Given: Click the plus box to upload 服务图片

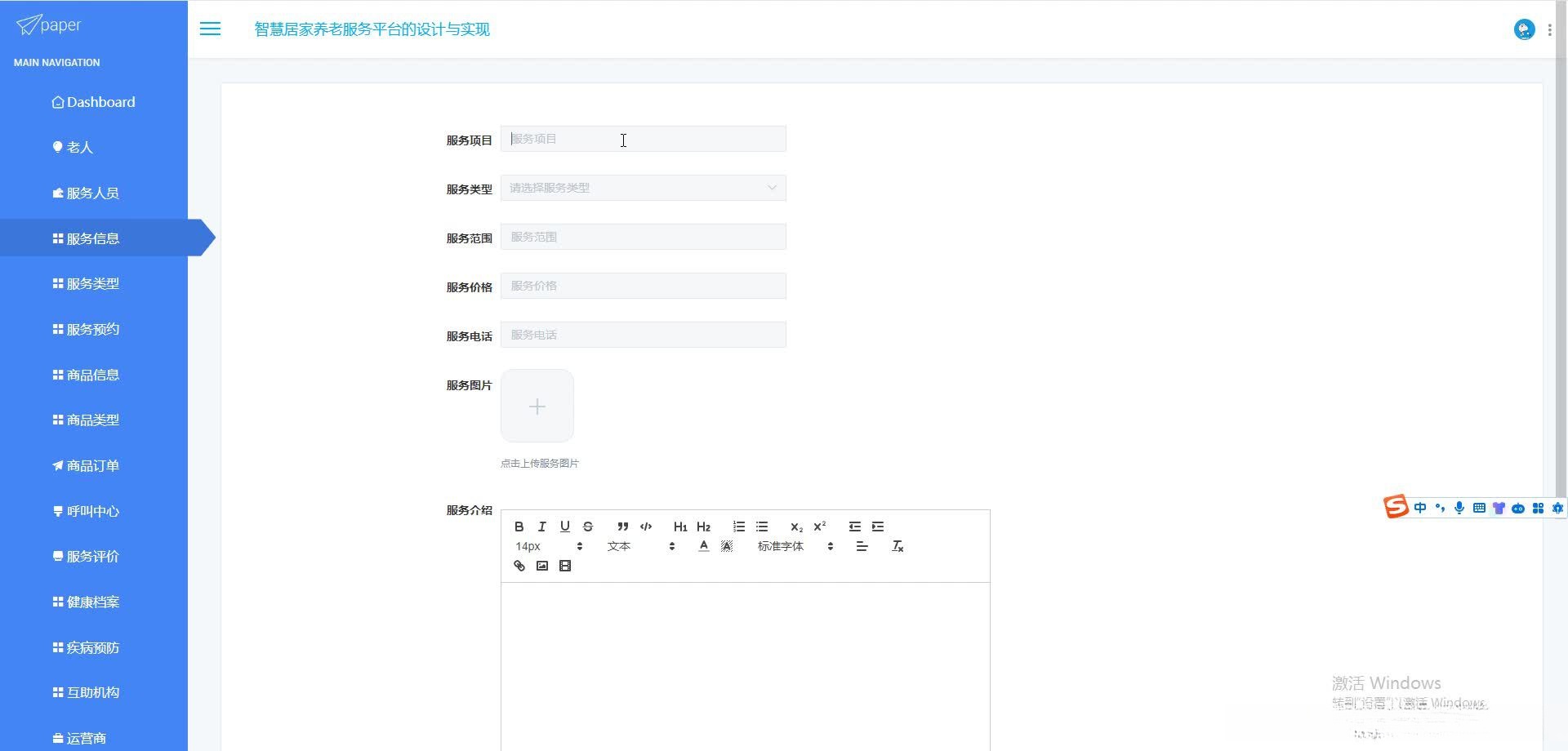Looking at the screenshot, I should coord(537,406).
